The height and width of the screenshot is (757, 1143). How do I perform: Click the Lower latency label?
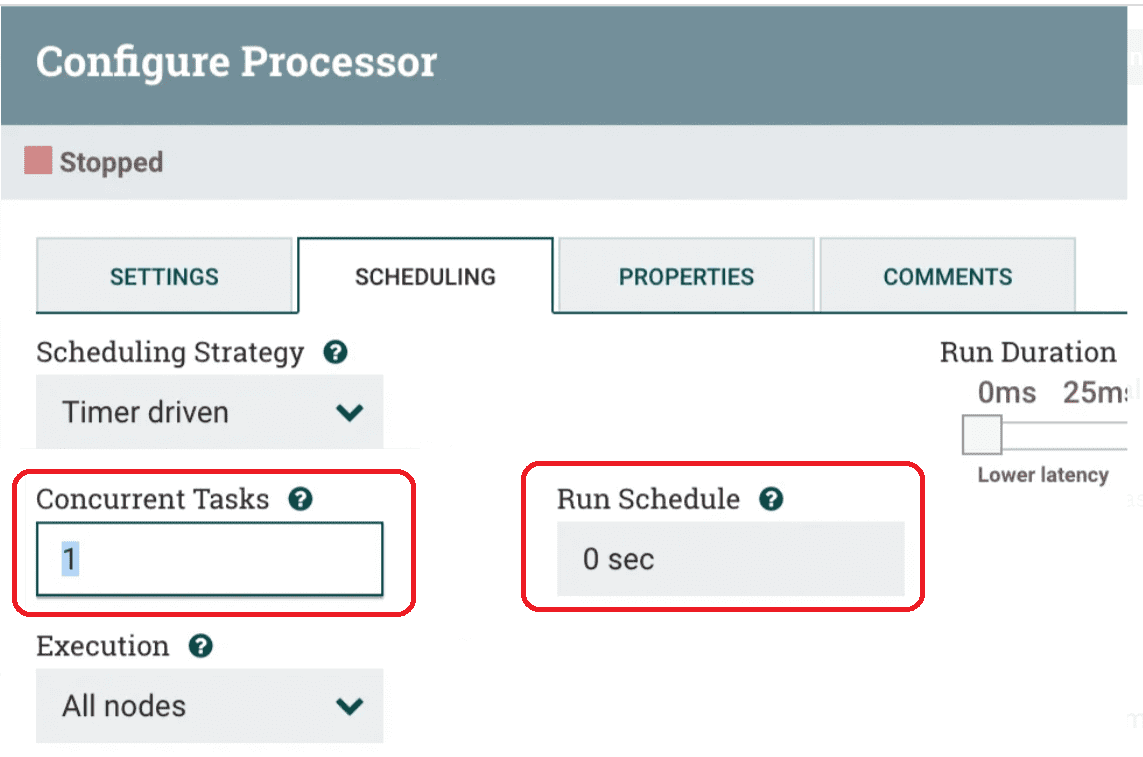(1043, 475)
